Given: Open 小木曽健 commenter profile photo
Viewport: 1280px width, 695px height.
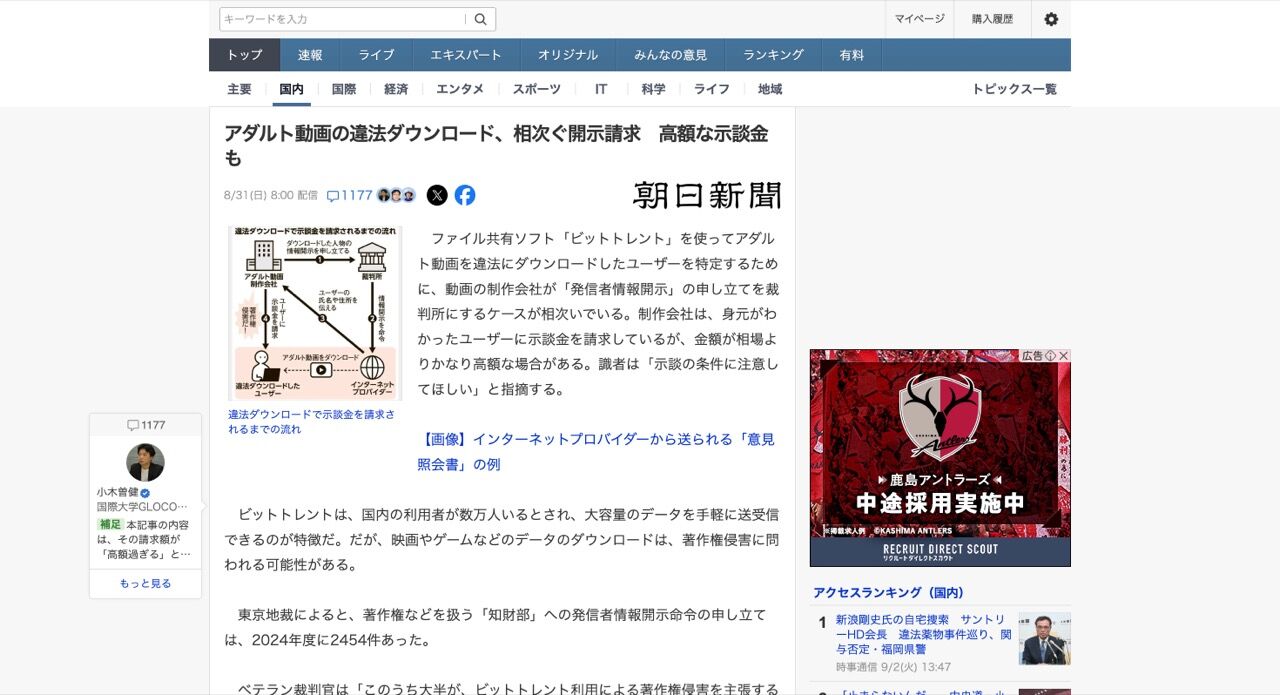Looking at the screenshot, I should (145, 463).
